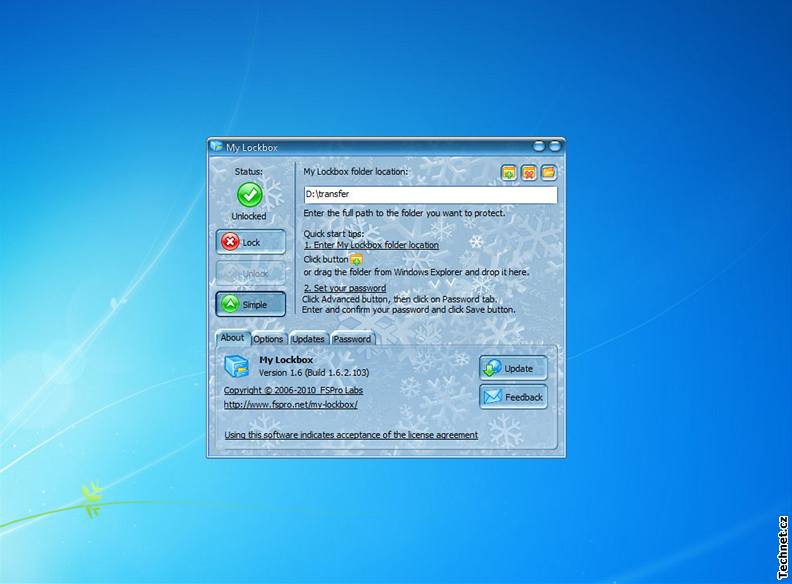Screen dimensions: 792x584
Task: Click the 'Quick start tips:' heading
Action: pyautogui.click(x=333, y=234)
